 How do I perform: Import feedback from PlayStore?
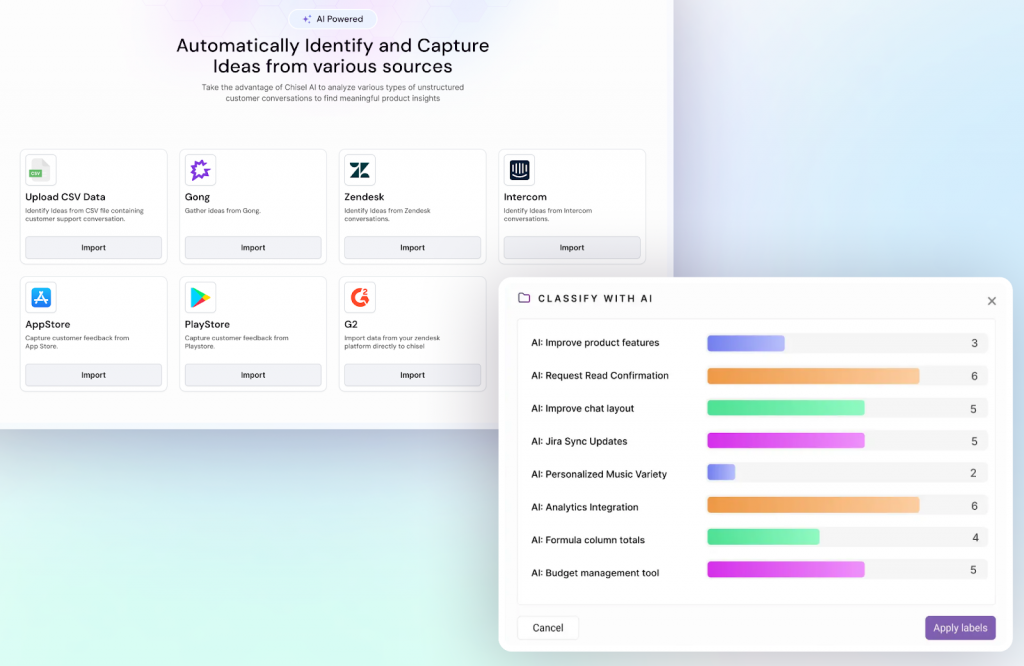point(253,375)
